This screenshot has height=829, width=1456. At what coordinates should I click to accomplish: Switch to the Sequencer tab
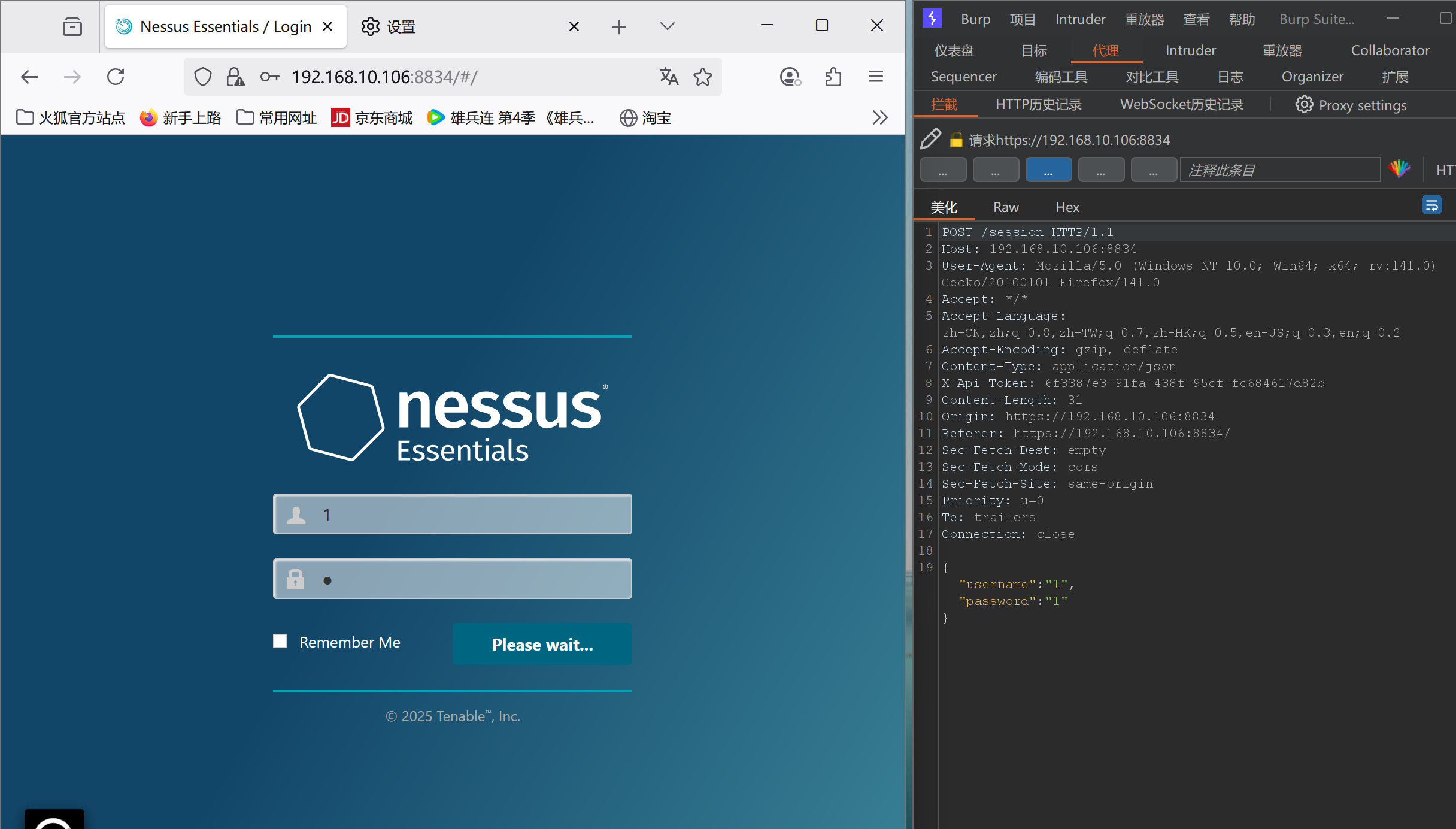[963, 77]
